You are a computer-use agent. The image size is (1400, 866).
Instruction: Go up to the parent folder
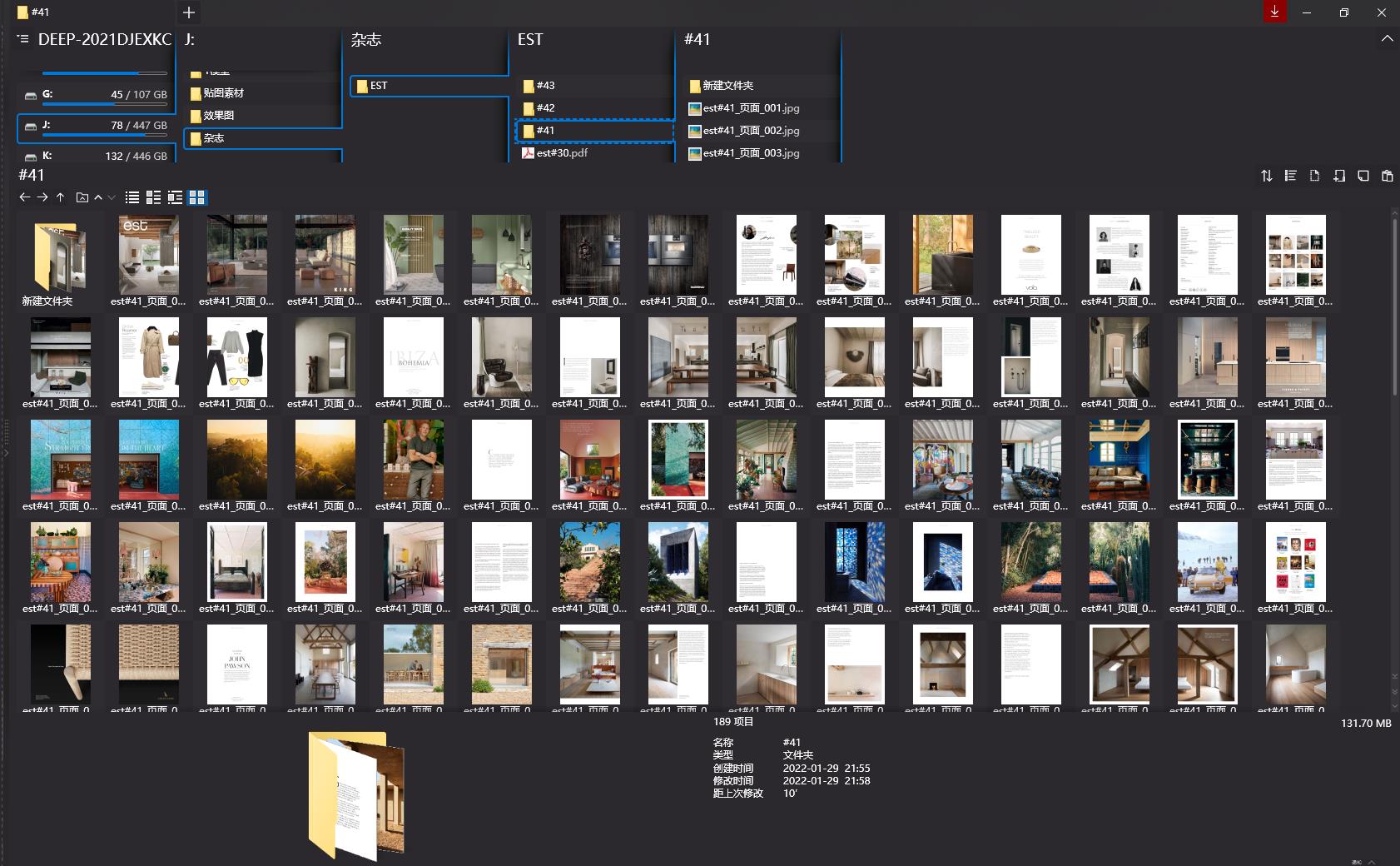tap(60, 197)
